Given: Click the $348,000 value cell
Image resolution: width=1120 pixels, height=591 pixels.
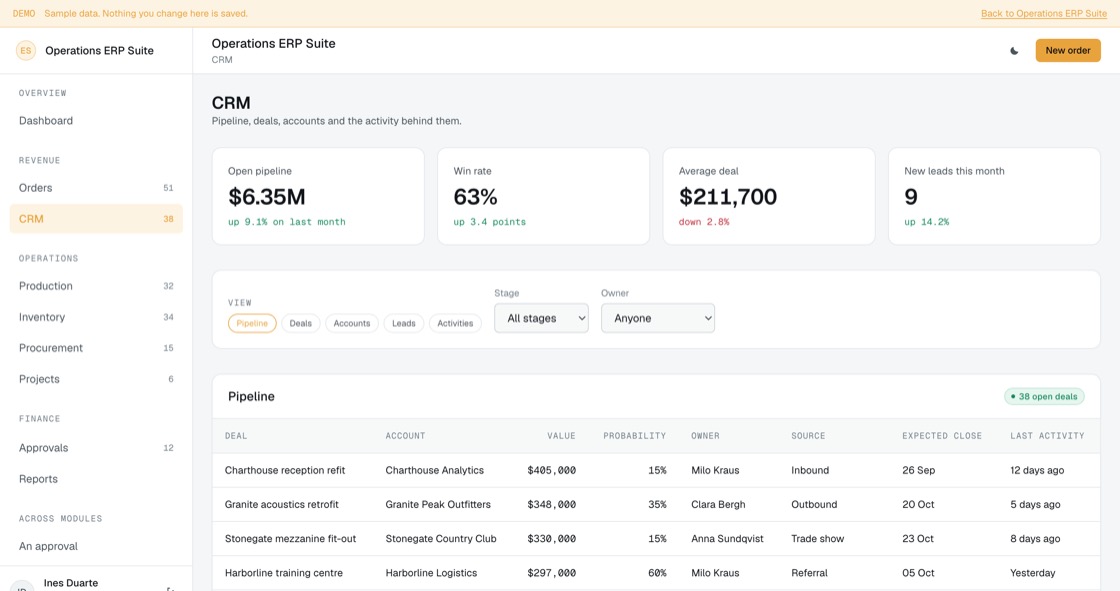Looking at the screenshot, I should coord(551,505).
